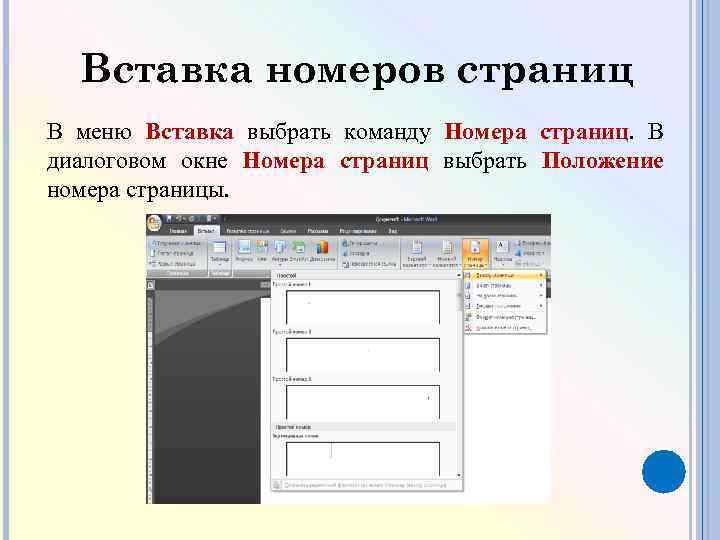Expand submenu arrow beside На полях страницы
This screenshot has width=720, height=540.
pyautogui.click(x=541, y=296)
